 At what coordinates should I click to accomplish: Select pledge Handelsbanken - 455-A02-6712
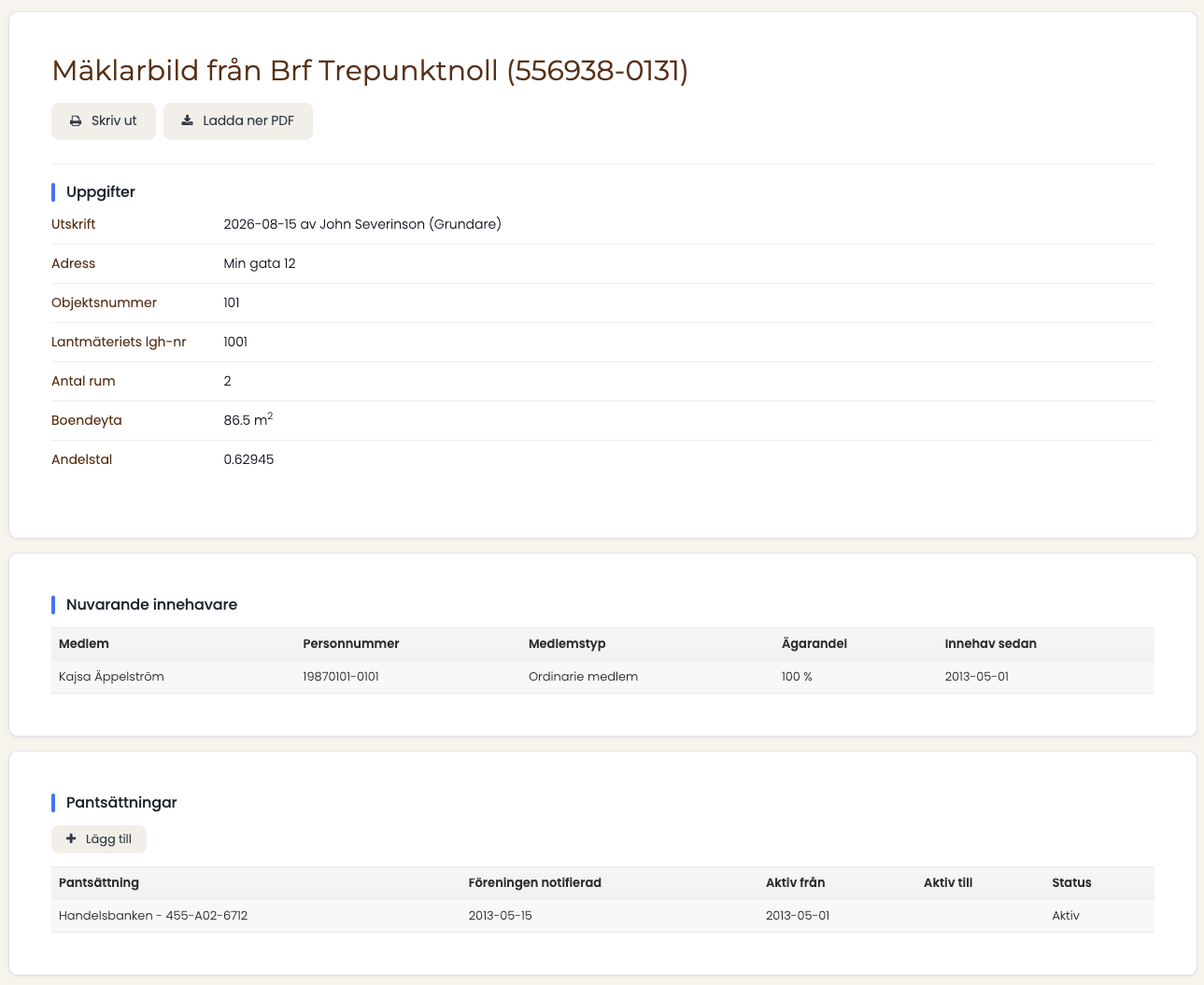click(x=153, y=916)
